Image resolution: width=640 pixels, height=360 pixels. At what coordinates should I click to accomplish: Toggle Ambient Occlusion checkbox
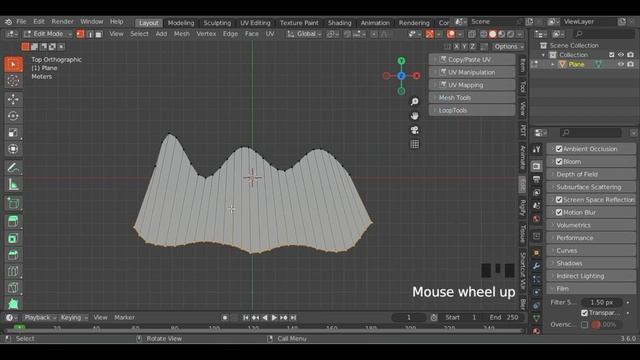[559, 149]
